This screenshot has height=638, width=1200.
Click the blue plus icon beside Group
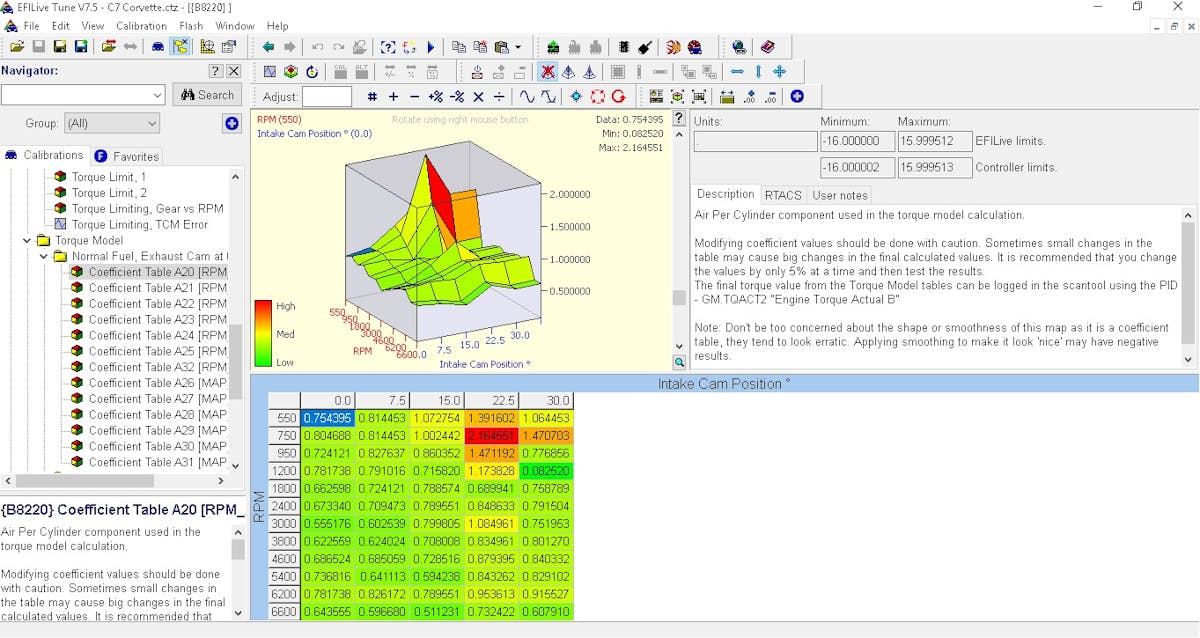(x=231, y=123)
